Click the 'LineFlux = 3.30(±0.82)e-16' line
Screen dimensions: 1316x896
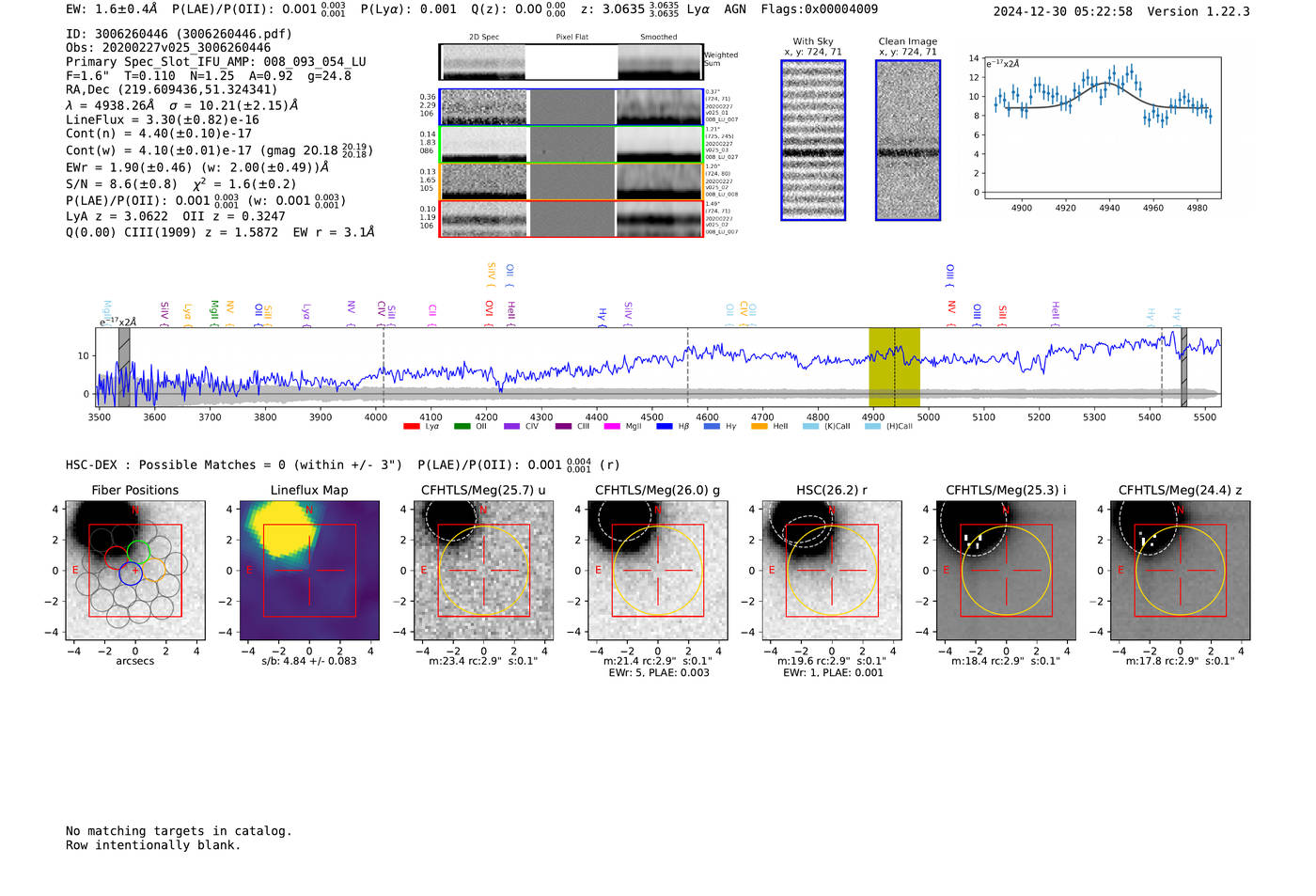(x=163, y=120)
